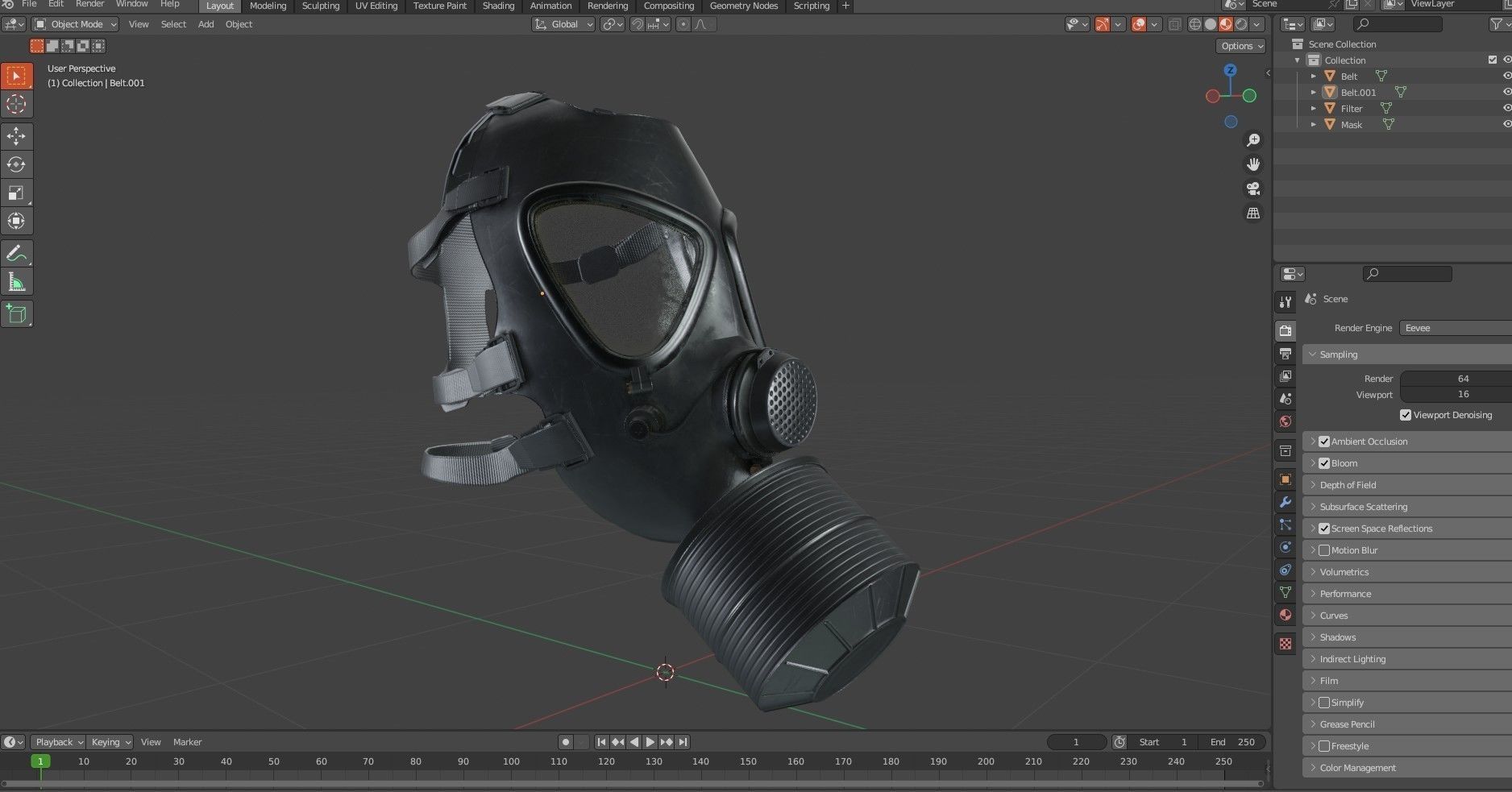
Task: Click the zoom viewport magnifier icon
Action: (1253, 140)
